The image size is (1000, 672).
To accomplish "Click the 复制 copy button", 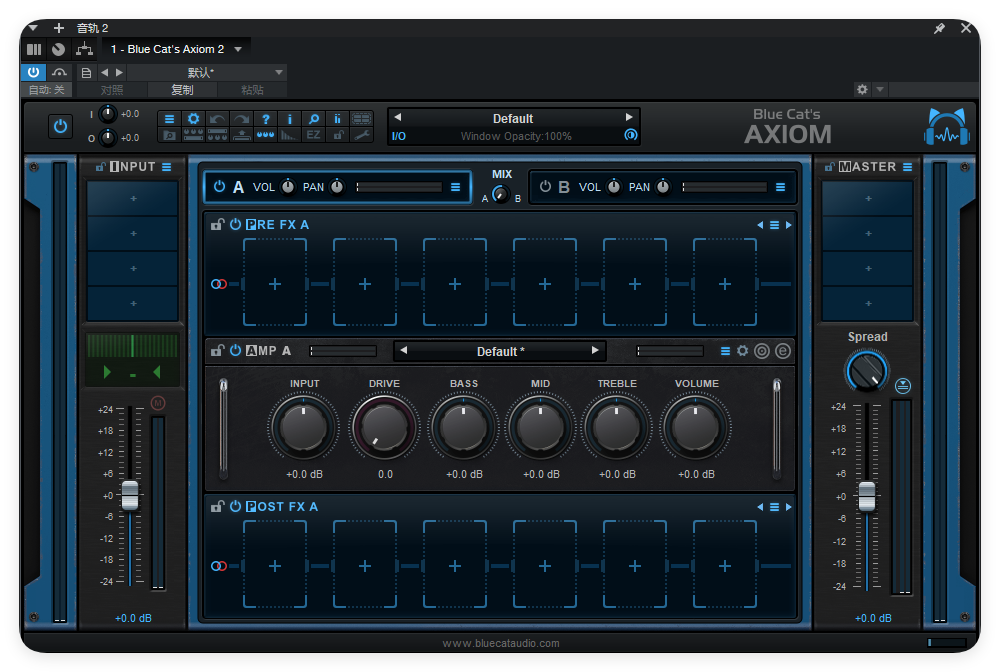I will click(x=182, y=90).
